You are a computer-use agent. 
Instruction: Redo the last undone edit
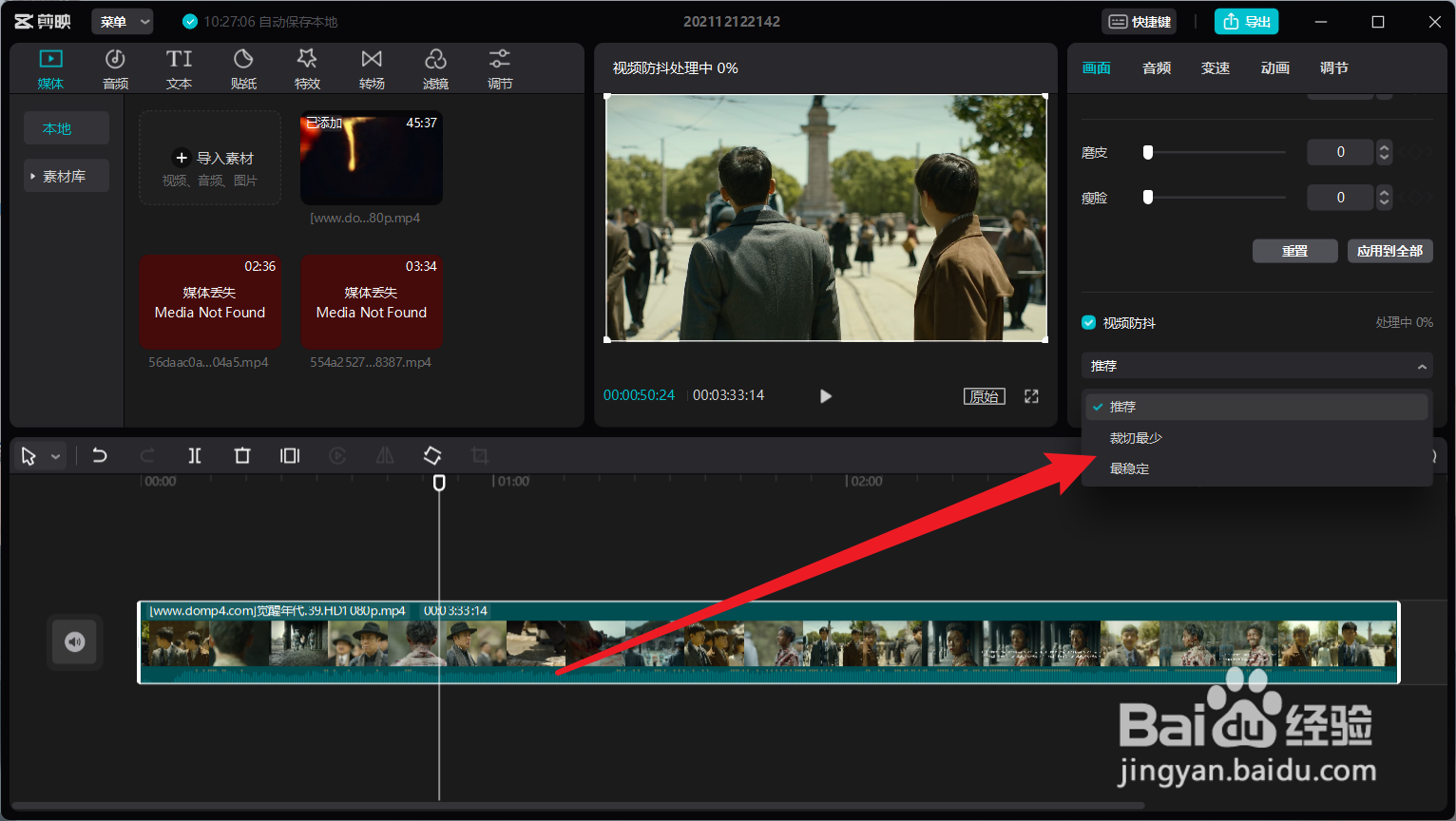[x=146, y=456]
